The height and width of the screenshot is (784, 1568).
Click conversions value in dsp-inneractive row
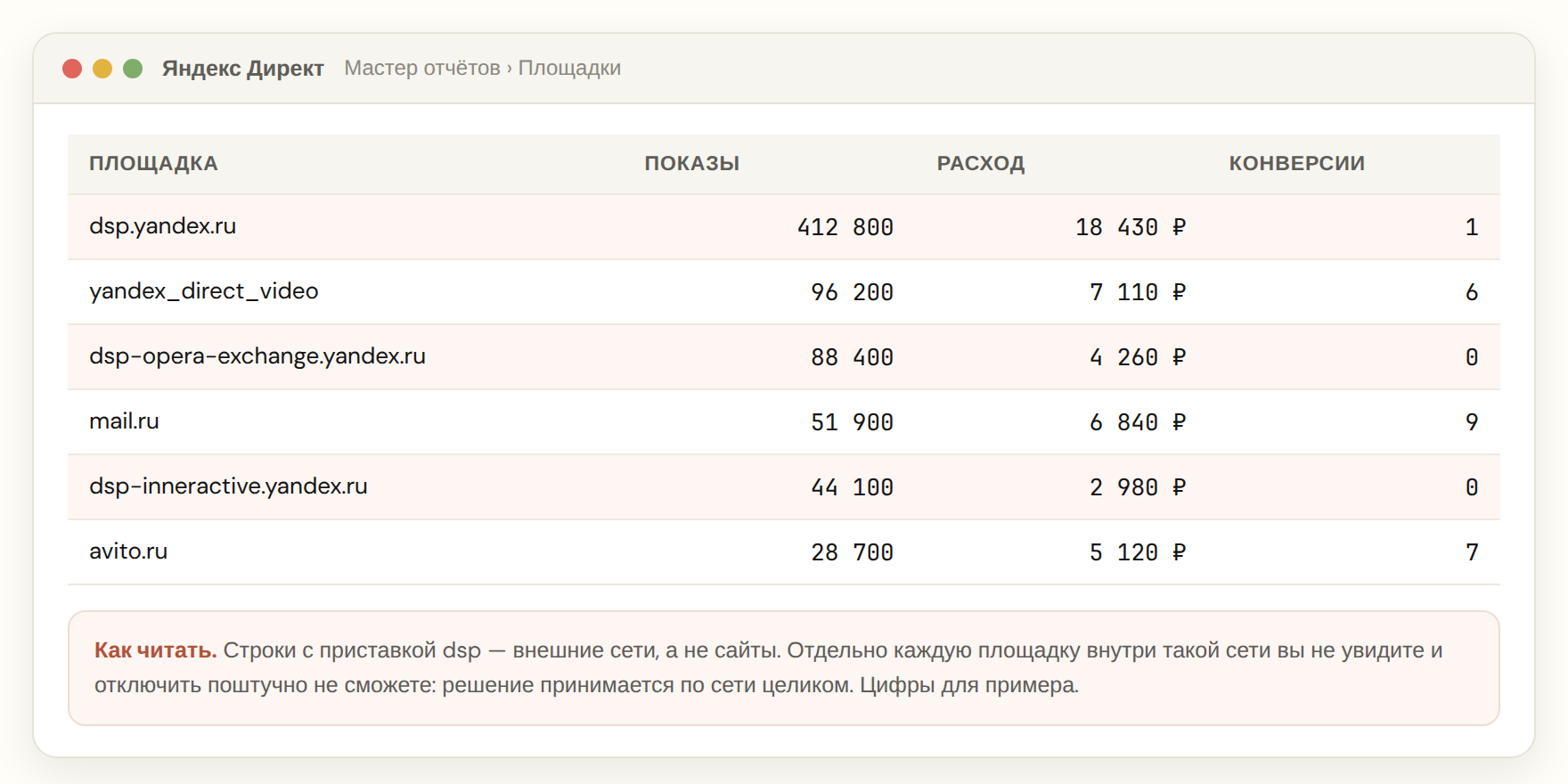click(1472, 487)
